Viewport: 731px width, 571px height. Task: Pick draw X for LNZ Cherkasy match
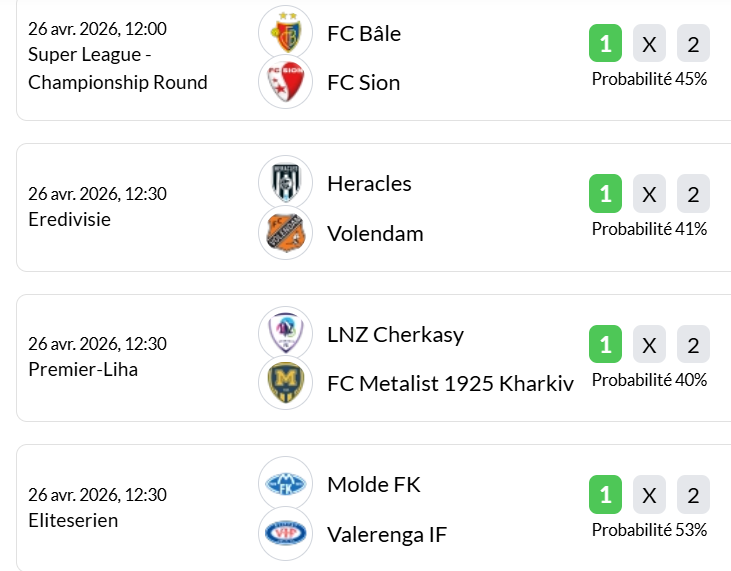pyautogui.click(x=649, y=345)
